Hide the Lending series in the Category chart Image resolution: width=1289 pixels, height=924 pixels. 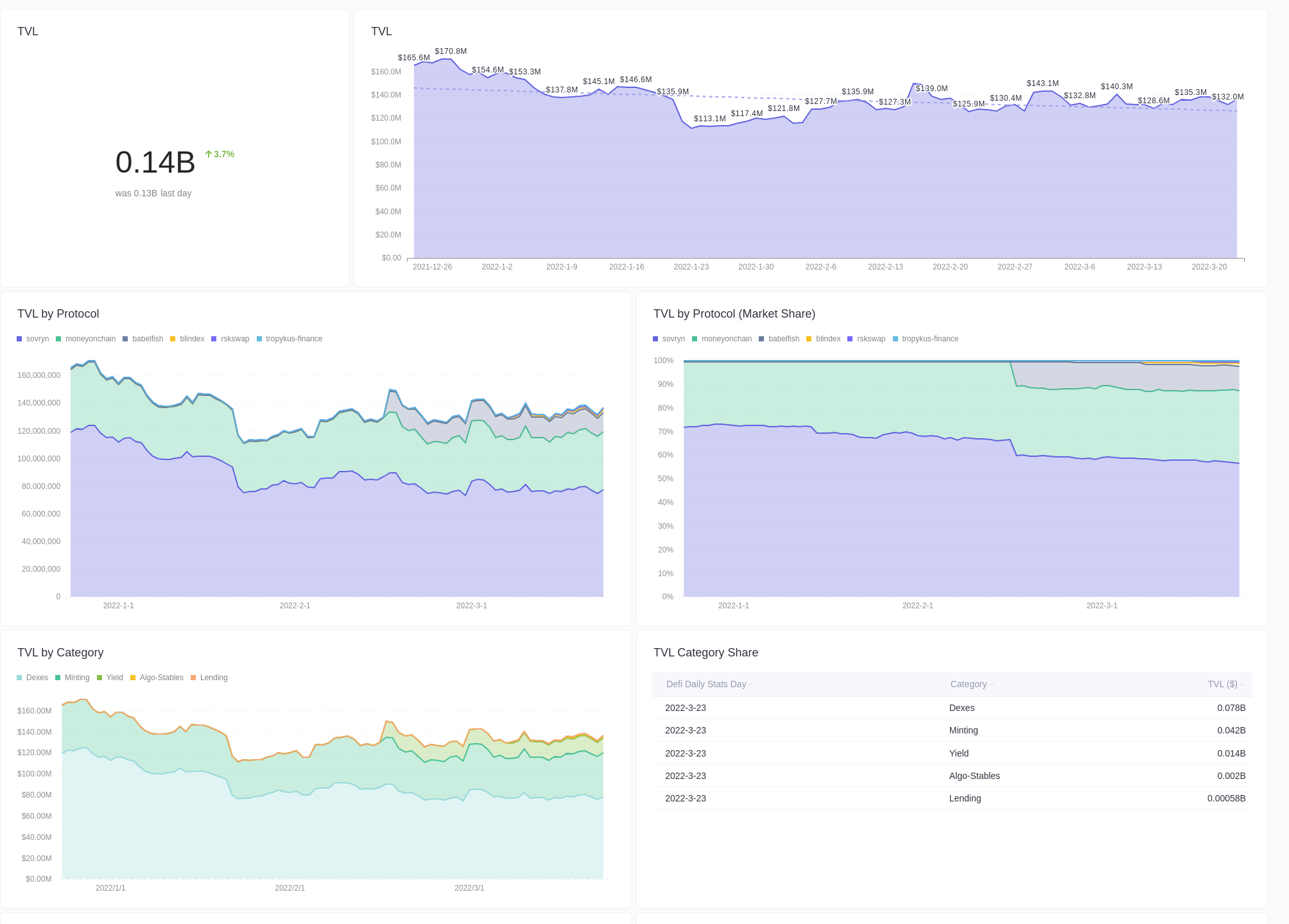click(x=214, y=677)
